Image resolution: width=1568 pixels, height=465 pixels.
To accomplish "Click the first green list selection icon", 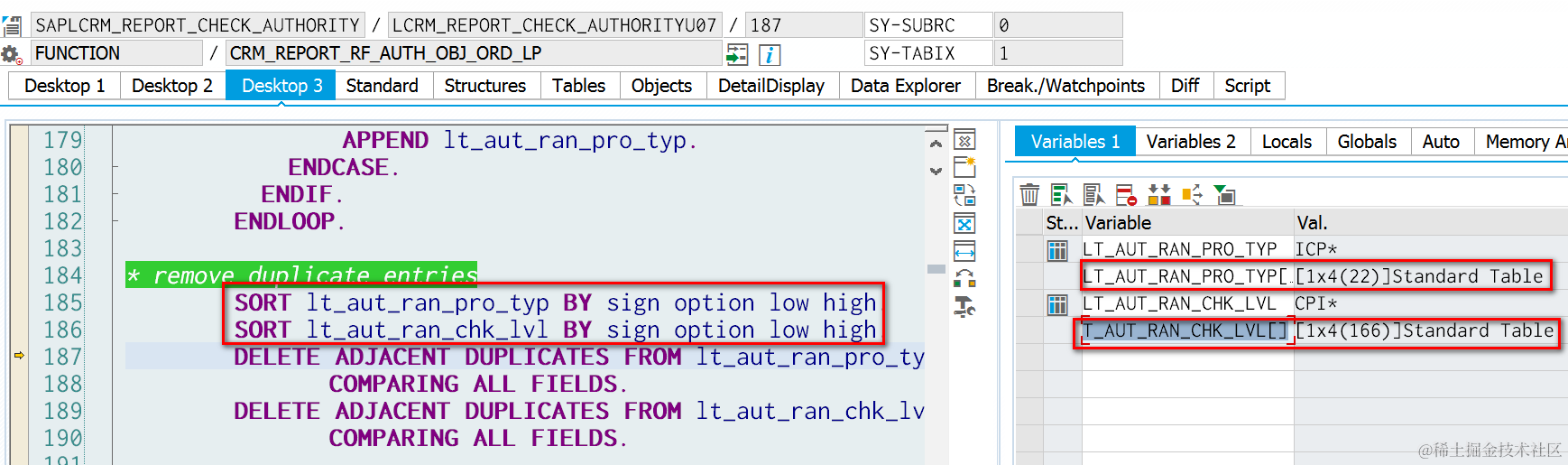I will [x=1062, y=194].
